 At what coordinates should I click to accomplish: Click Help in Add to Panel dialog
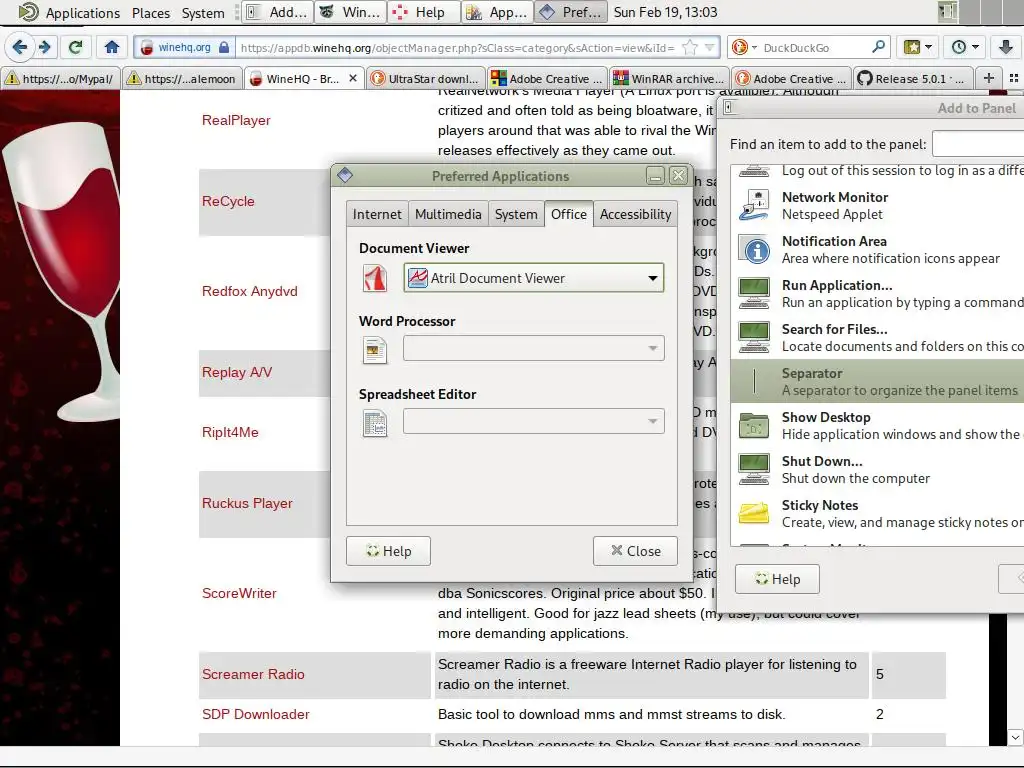click(x=777, y=579)
